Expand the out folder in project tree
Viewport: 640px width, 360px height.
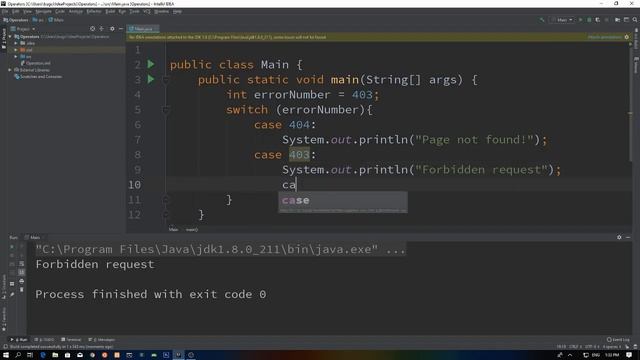(x=16, y=50)
